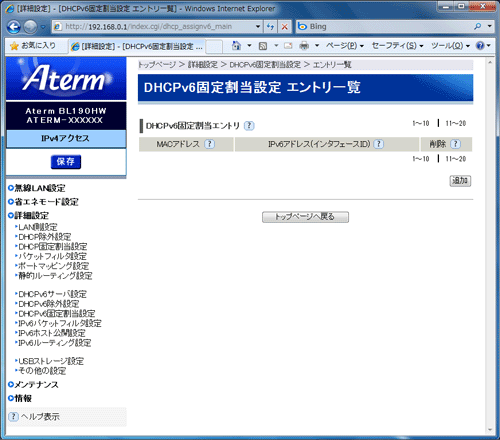Click the refresh icon in address bar
This screenshot has width=500, height=440.
(x=271, y=27)
